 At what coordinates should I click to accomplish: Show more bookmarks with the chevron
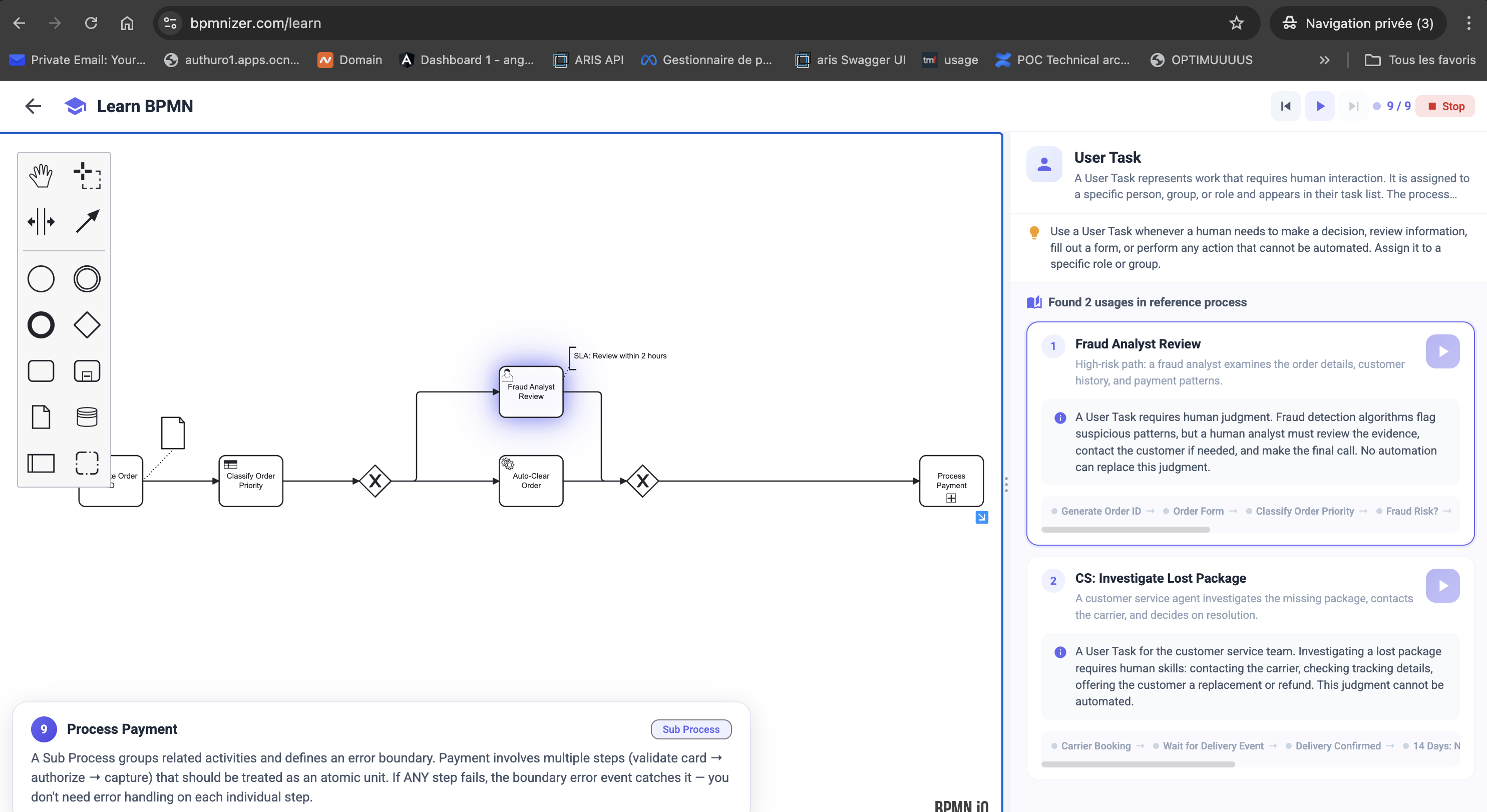click(x=1324, y=60)
